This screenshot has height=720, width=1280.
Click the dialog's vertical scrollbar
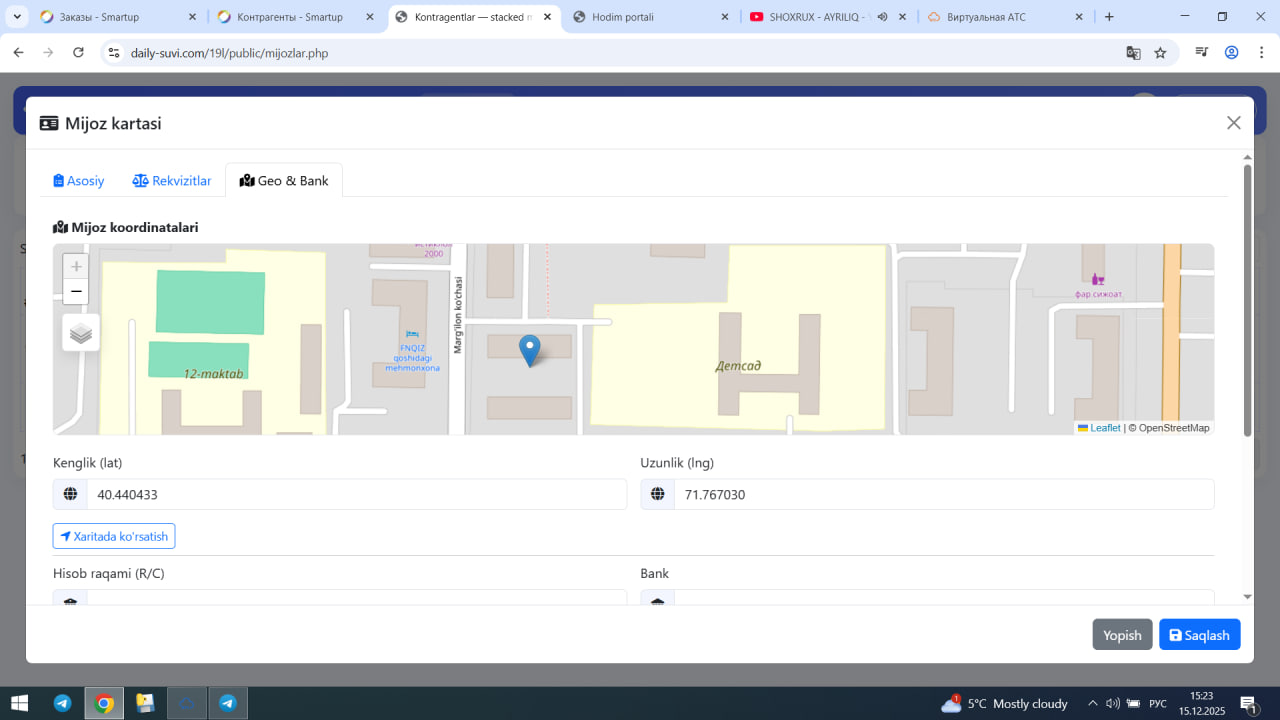pyautogui.click(x=1247, y=300)
